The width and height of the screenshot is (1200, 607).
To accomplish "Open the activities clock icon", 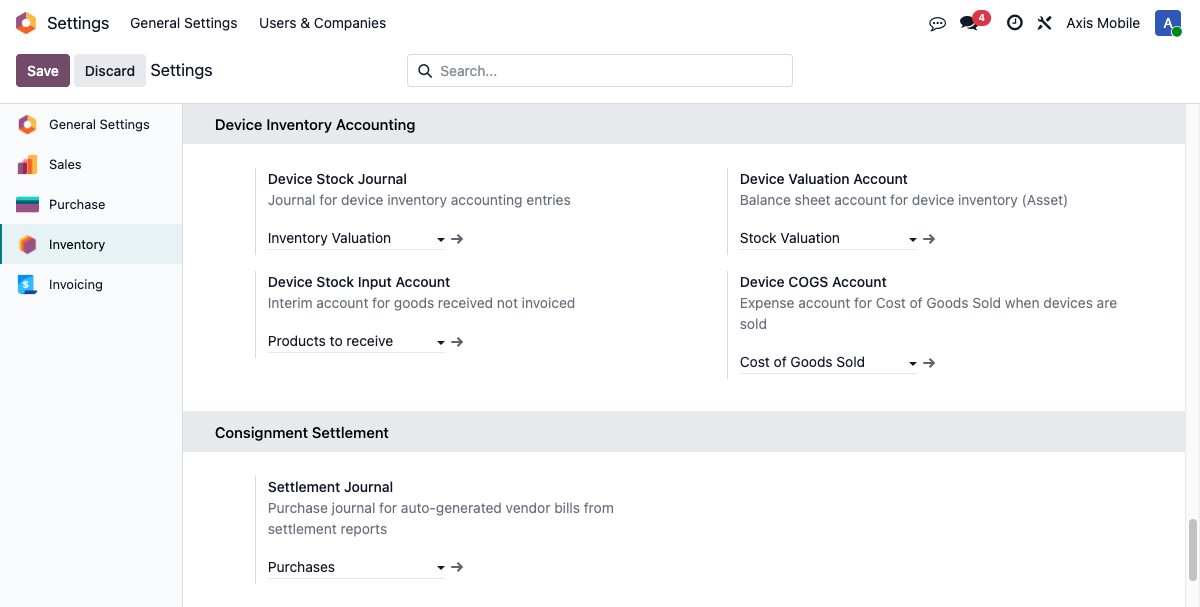I will click(1014, 23).
